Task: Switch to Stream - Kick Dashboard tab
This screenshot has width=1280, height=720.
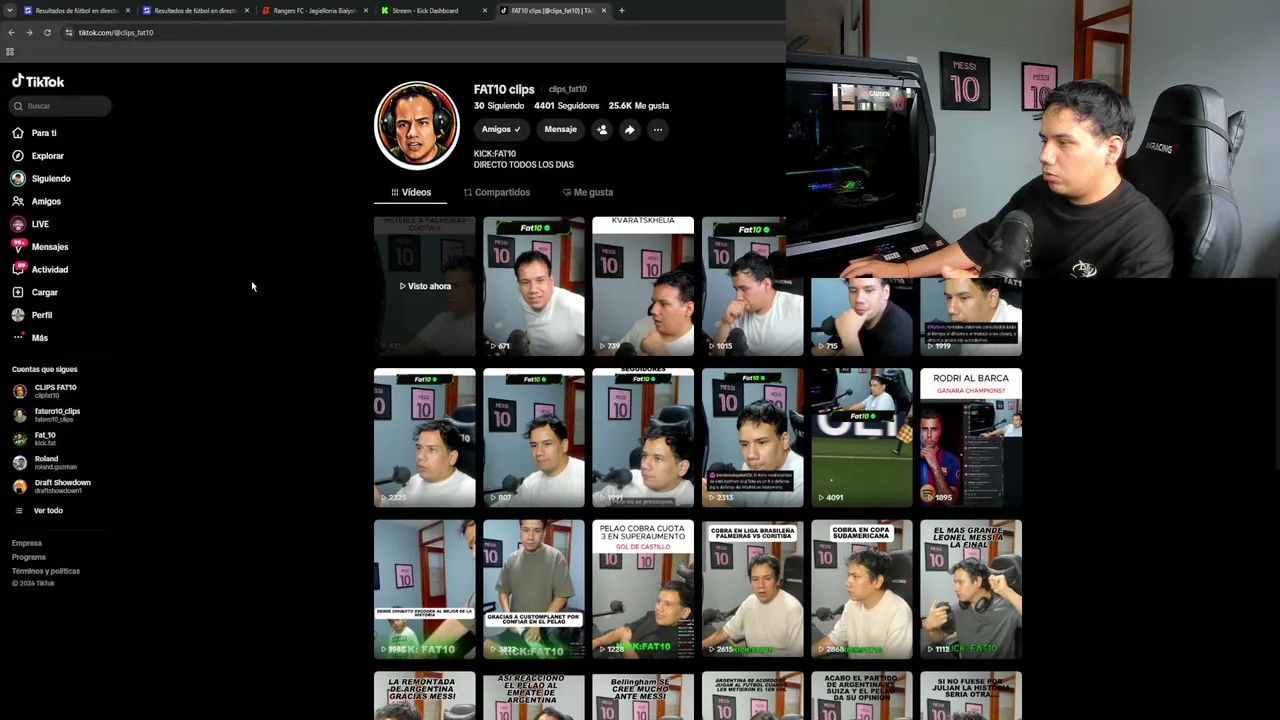Action: point(434,11)
